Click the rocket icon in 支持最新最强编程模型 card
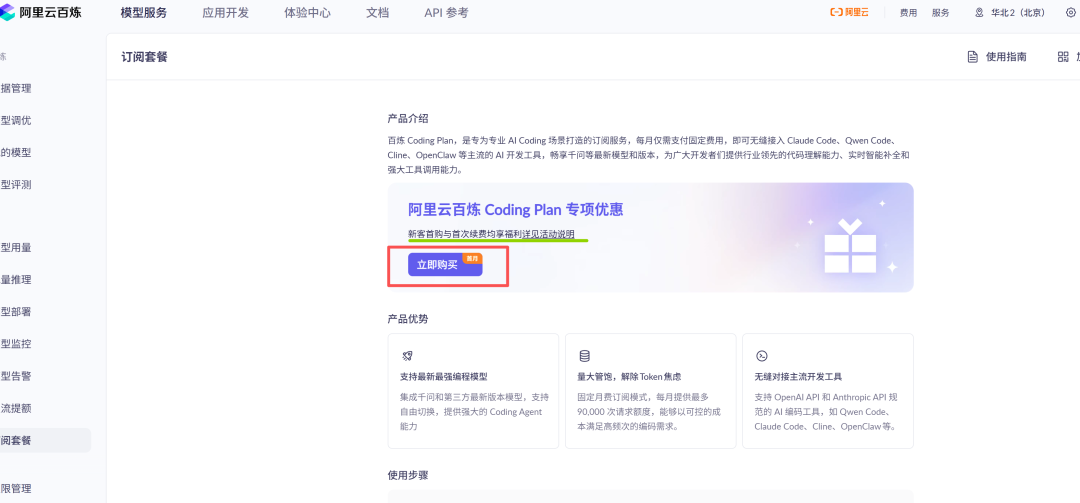Viewport: 1080px width, 503px height. tap(406, 356)
